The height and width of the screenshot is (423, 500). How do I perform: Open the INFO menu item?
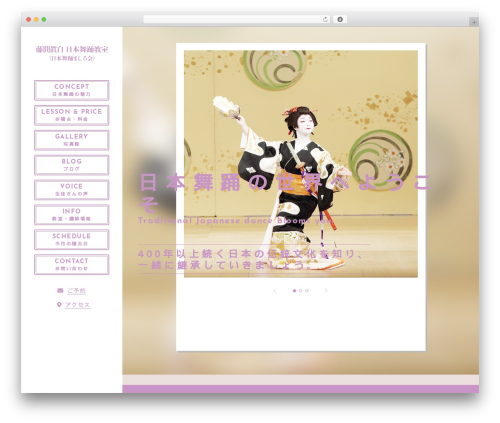pyautogui.click(x=71, y=215)
